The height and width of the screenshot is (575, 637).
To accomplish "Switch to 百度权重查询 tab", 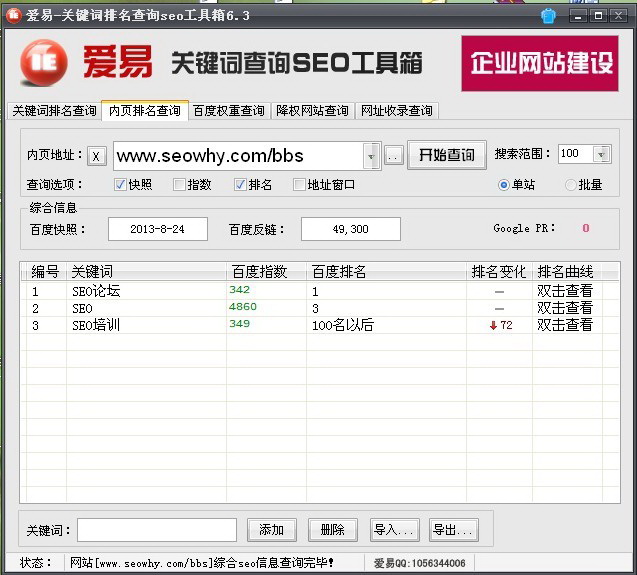I will coord(229,111).
